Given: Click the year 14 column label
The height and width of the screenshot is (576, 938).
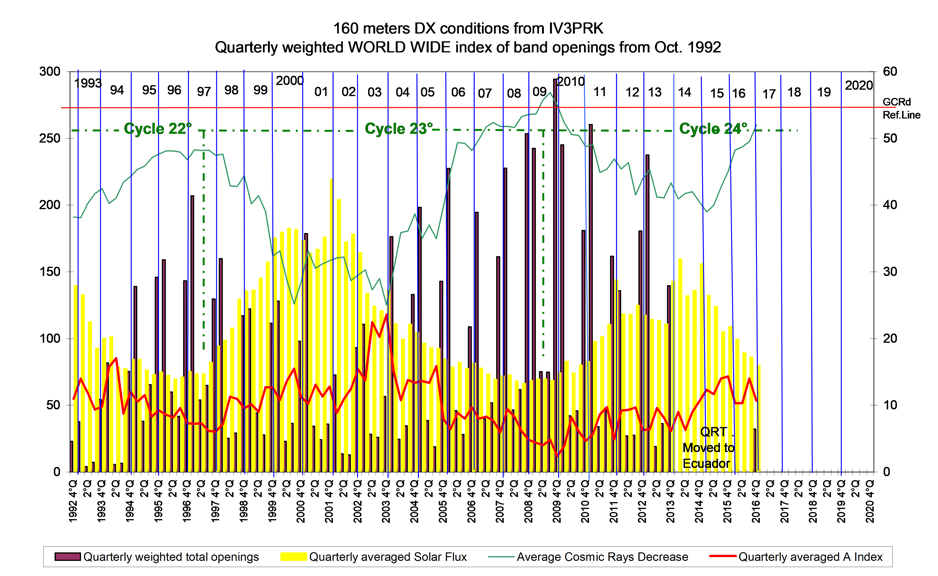Looking at the screenshot, I should [684, 92].
